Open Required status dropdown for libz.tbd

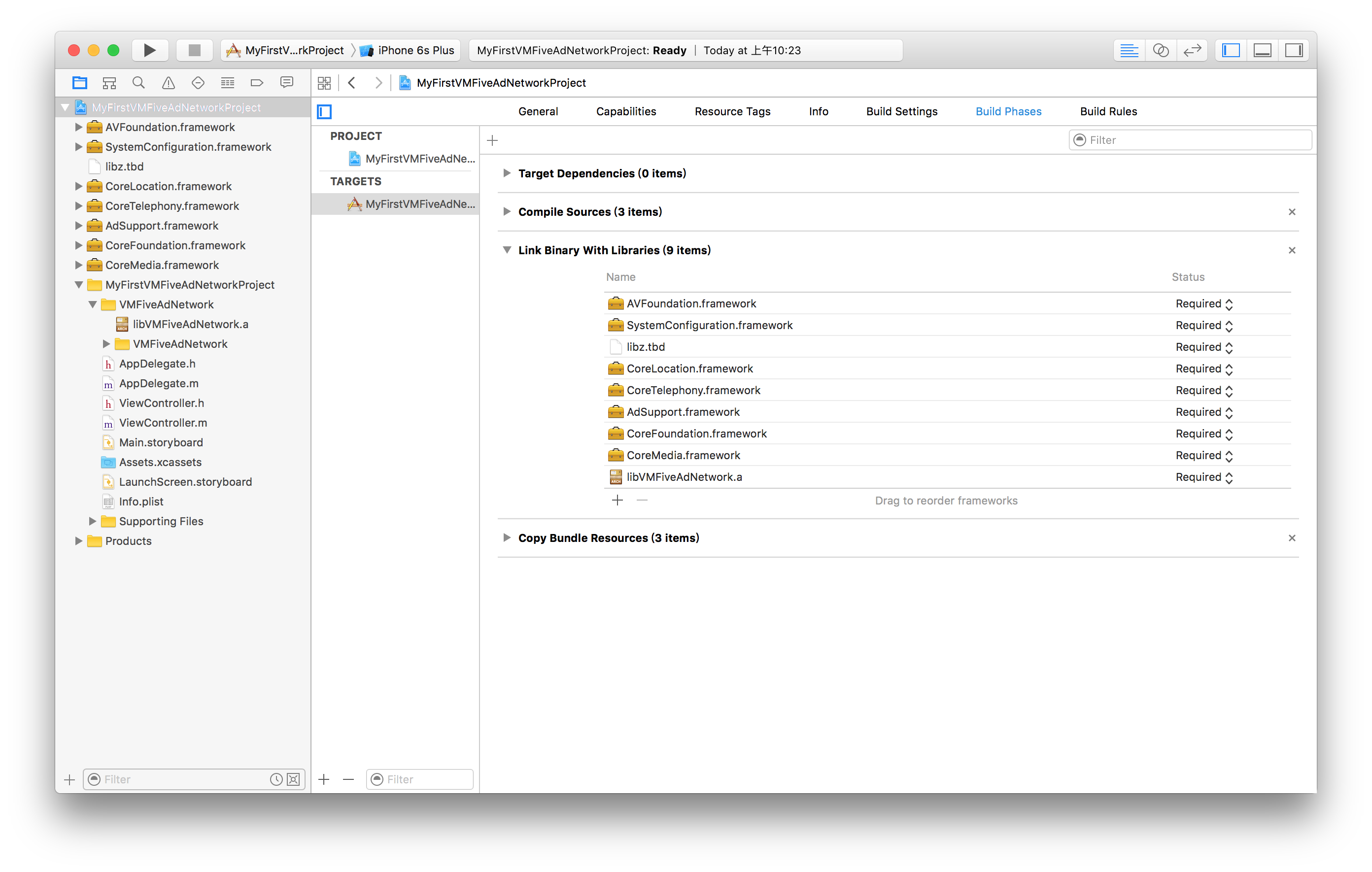tap(1204, 347)
